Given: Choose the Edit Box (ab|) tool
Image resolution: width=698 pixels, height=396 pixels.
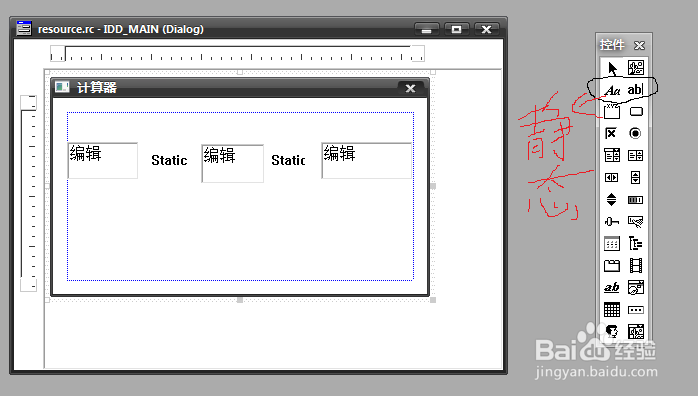Looking at the screenshot, I should point(636,90).
